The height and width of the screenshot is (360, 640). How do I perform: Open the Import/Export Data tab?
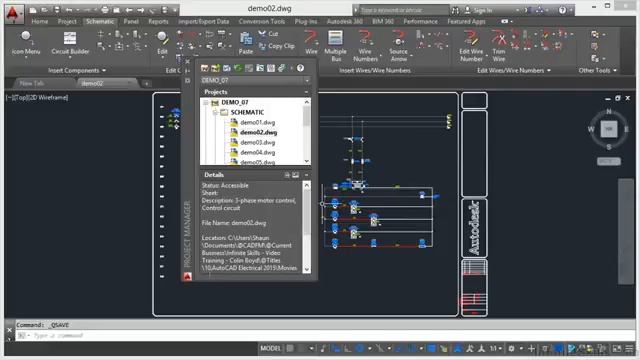[x=203, y=21]
